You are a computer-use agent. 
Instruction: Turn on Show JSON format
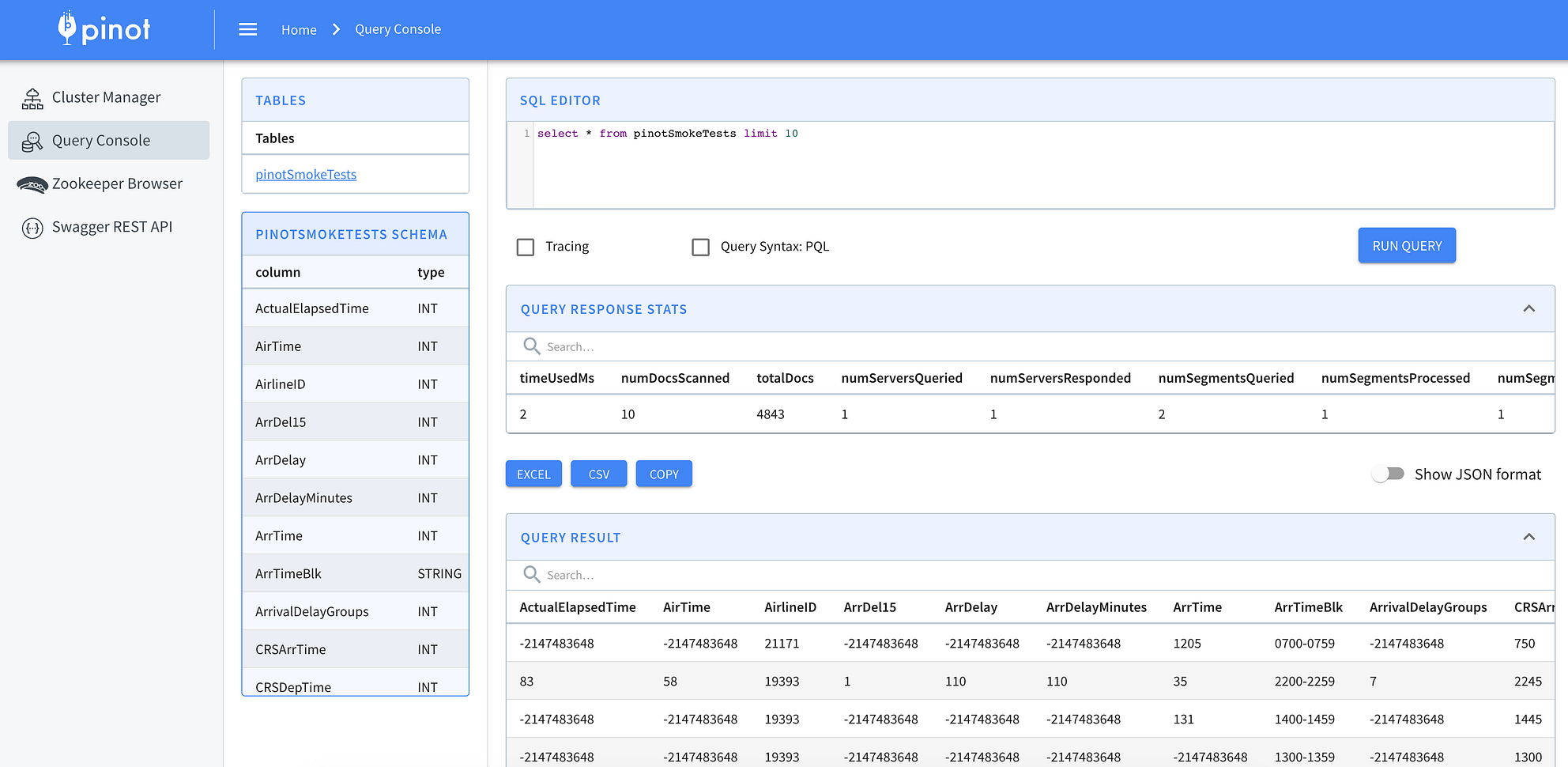[1388, 474]
